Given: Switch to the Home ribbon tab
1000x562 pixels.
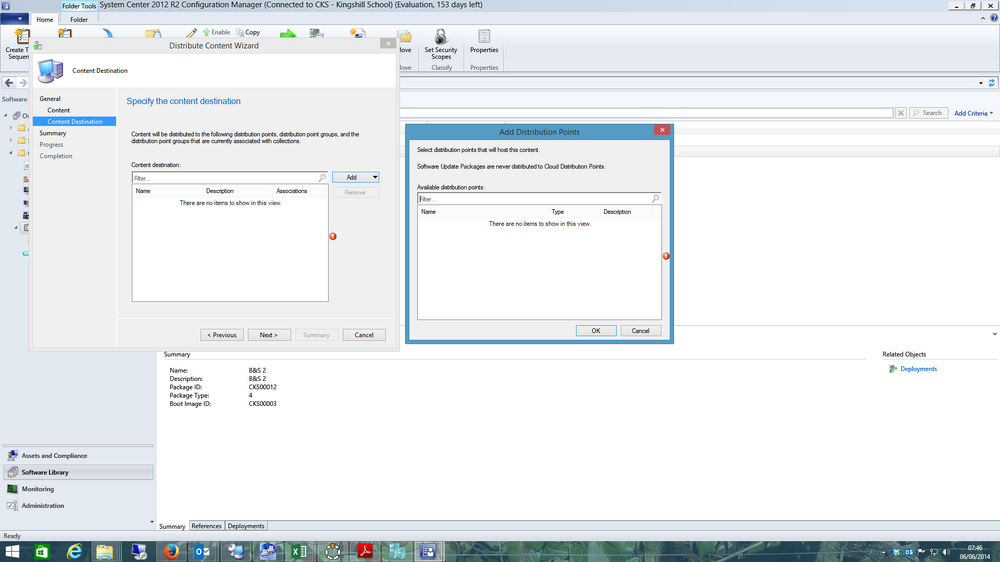Looking at the screenshot, I should point(45,19).
